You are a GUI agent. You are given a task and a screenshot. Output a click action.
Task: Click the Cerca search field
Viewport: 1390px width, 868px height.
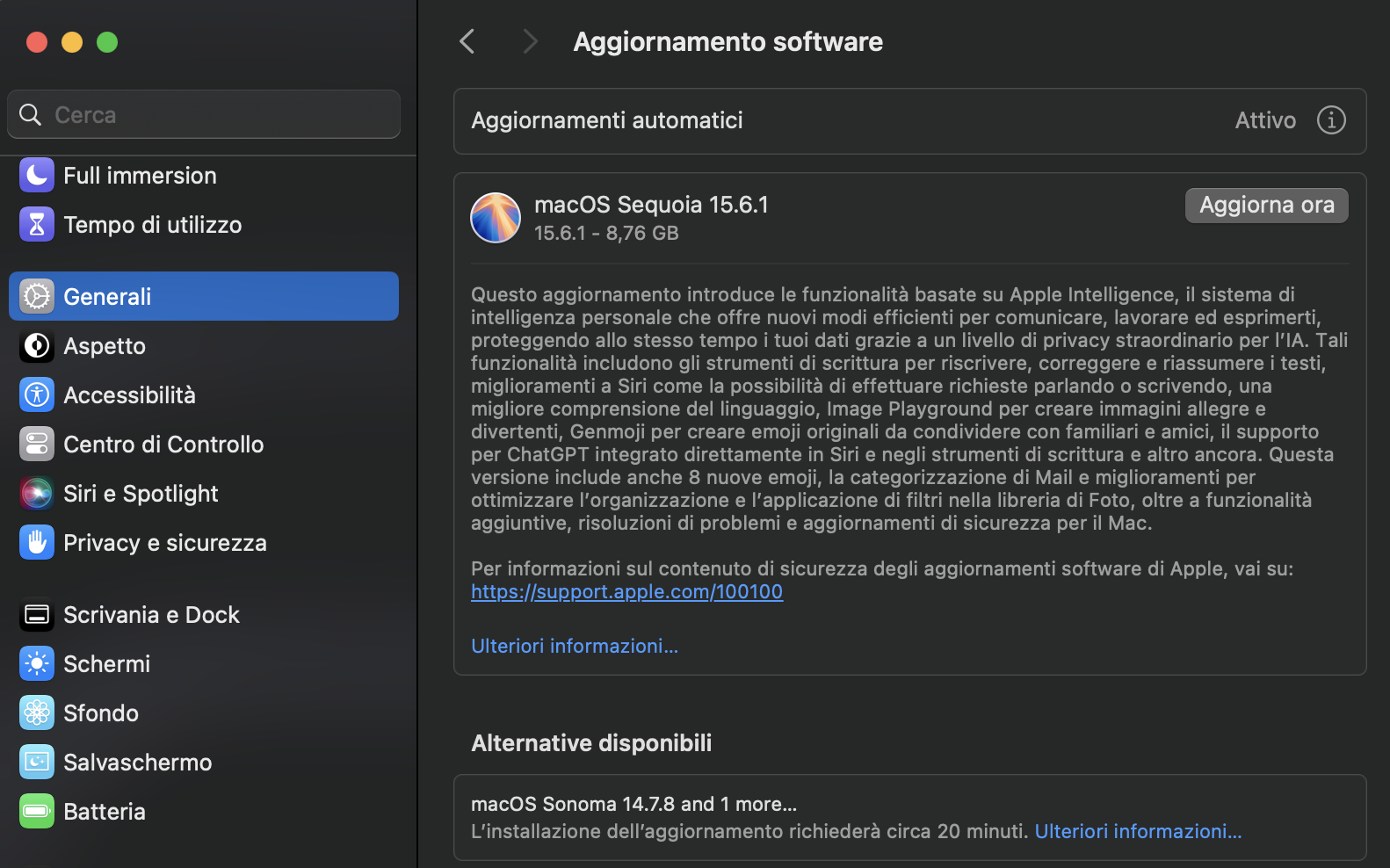point(204,114)
